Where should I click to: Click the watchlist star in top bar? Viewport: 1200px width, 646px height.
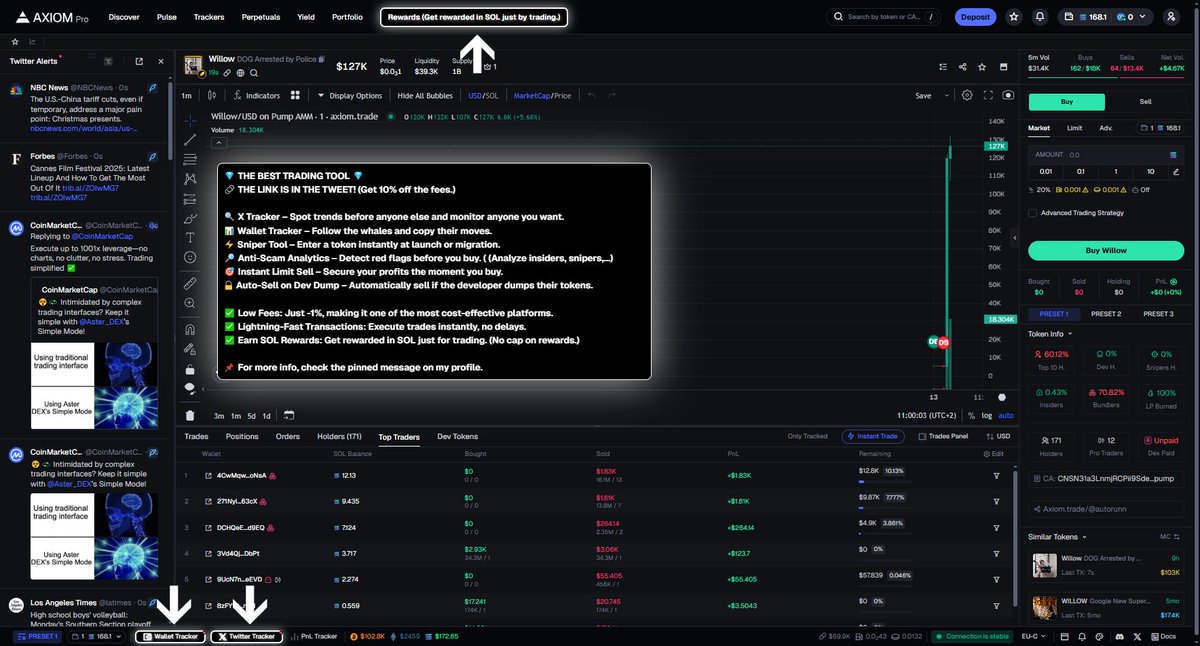point(1014,17)
